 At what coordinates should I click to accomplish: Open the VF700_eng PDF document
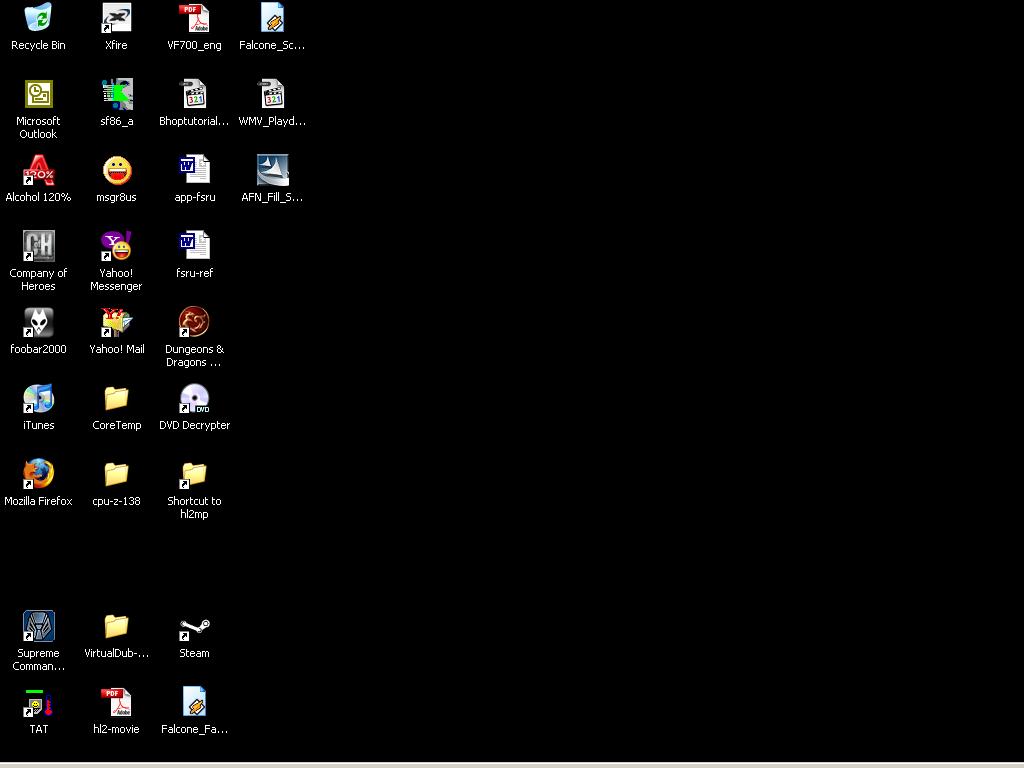[194, 18]
